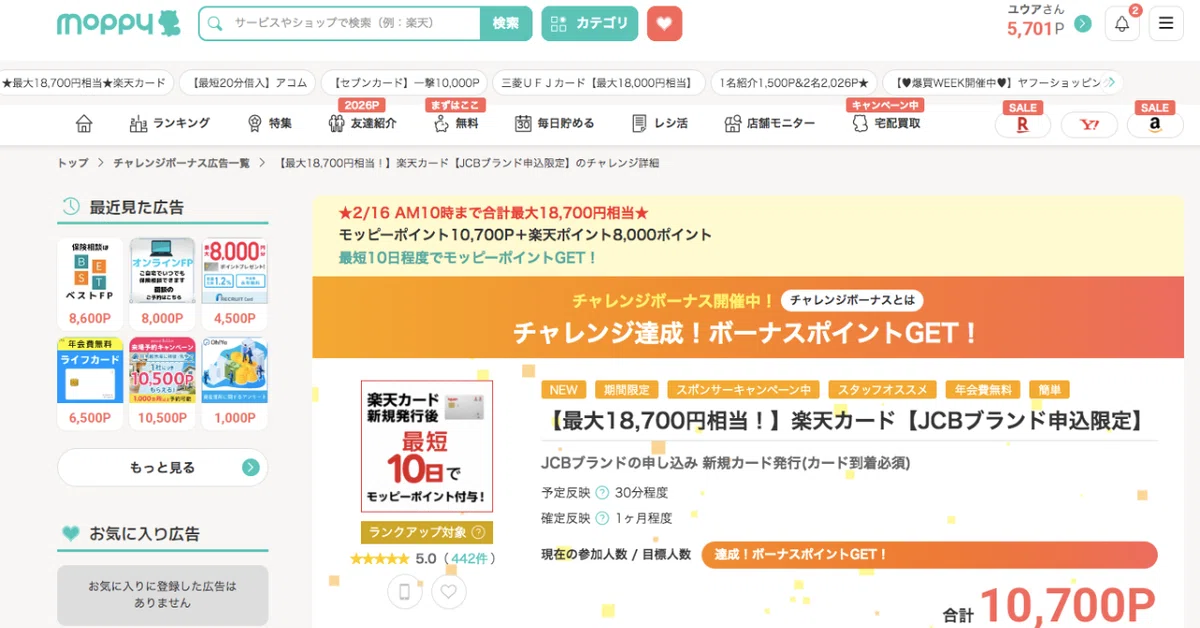Click the 達成!ボーナスポイントGET progress bar
The image size is (1200, 628).
pos(929,555)
